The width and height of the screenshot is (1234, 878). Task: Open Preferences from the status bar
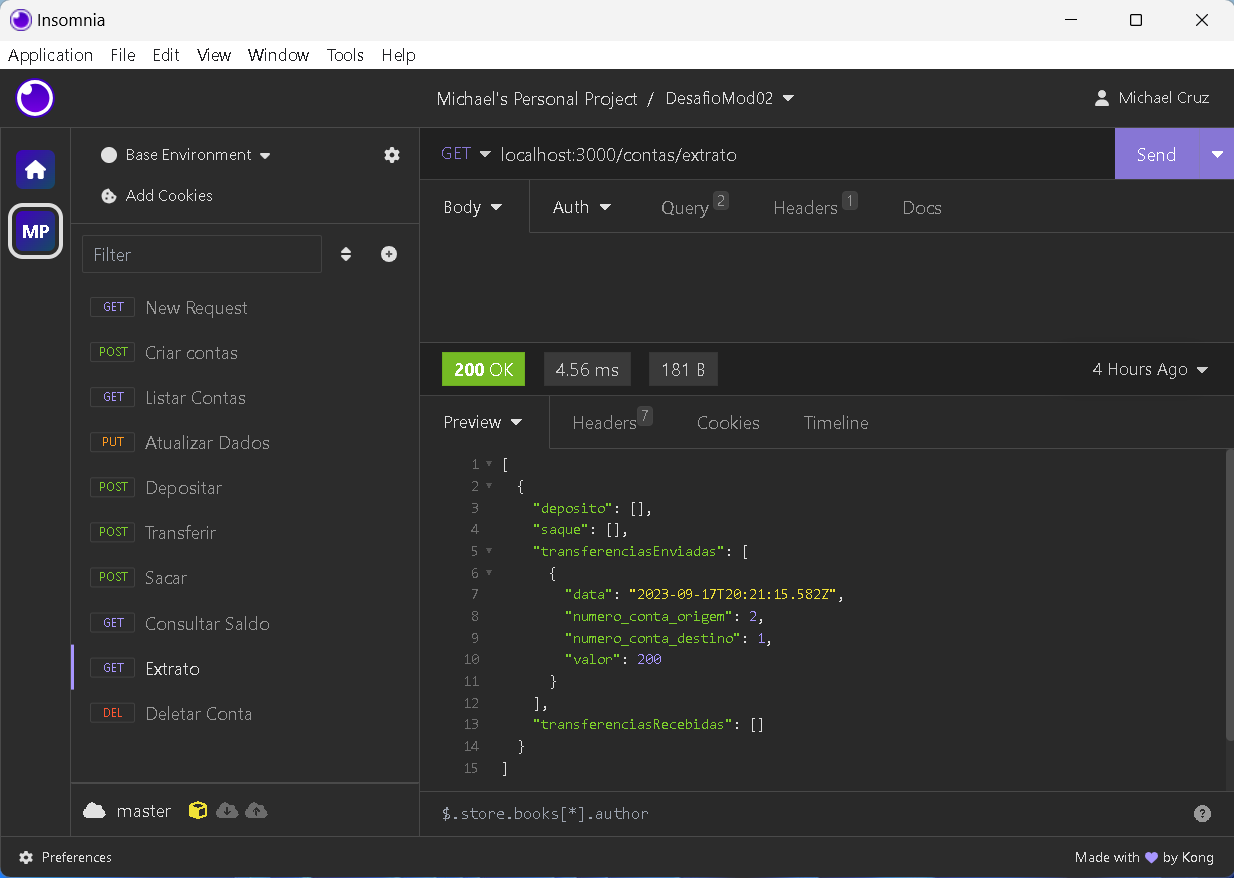point(66,857)
